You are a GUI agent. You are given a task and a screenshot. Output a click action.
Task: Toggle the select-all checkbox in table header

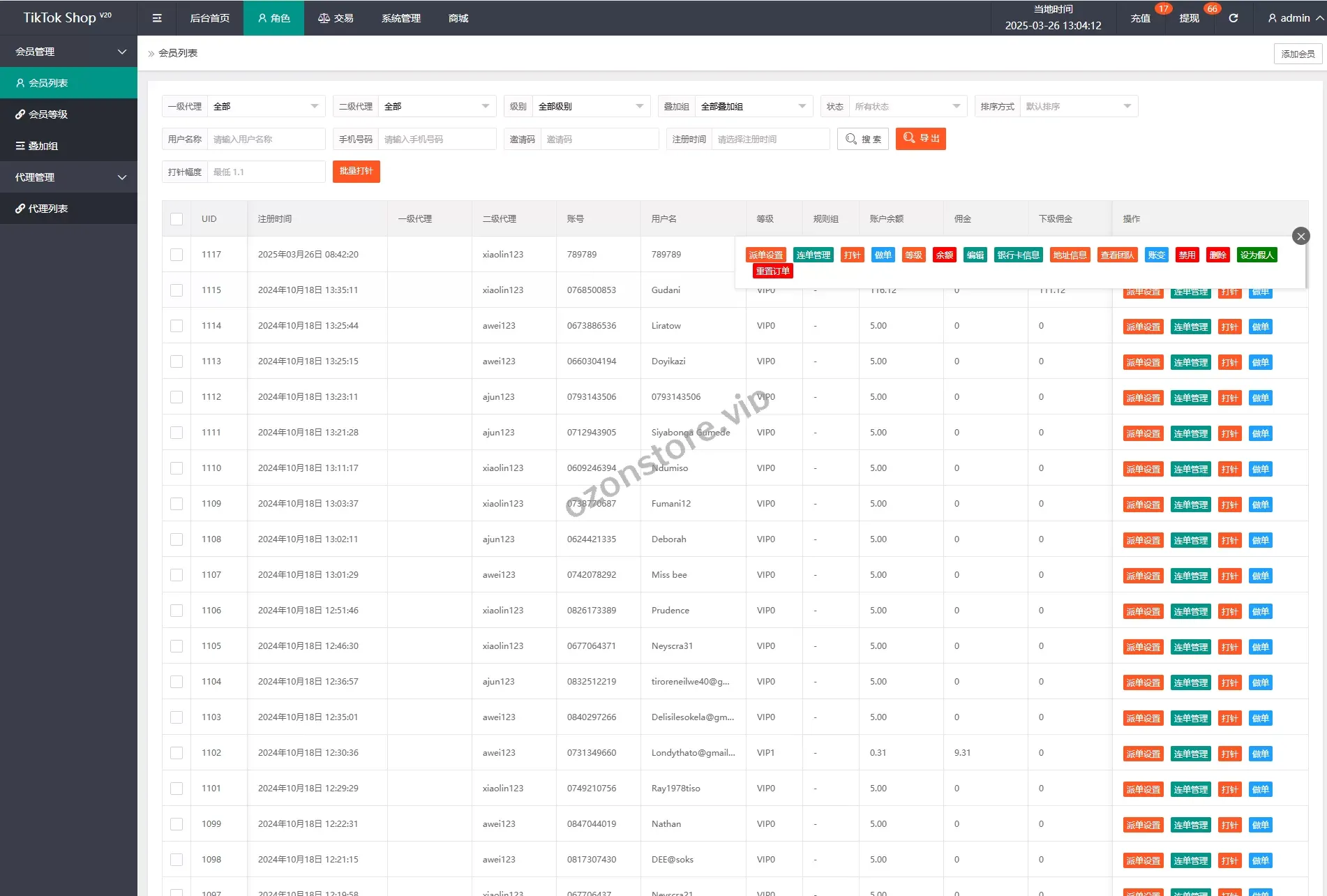[177, 219]
